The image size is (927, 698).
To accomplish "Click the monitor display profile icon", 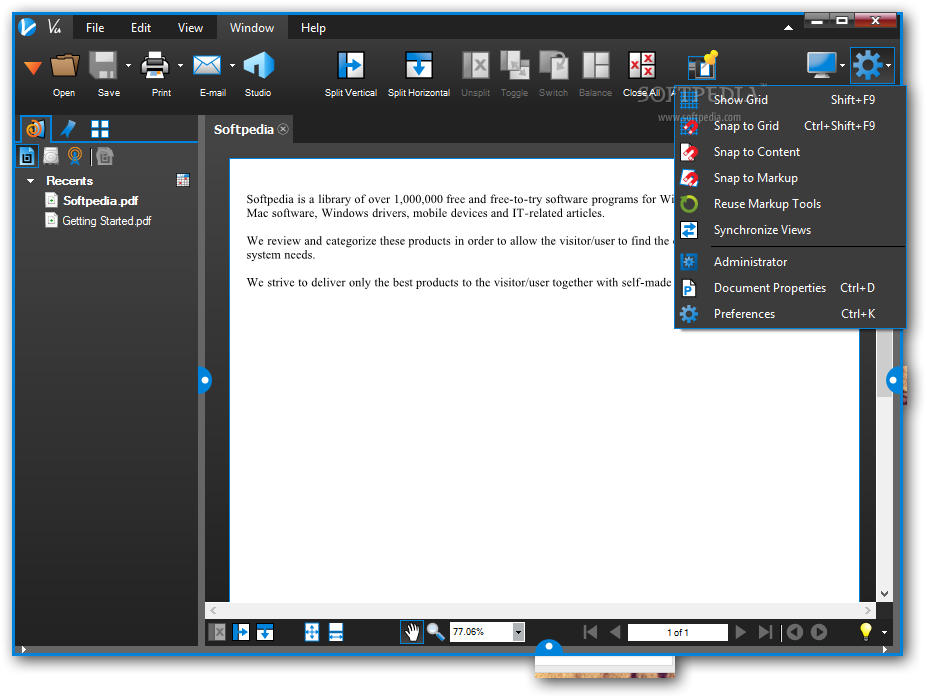I will [x=822, y=65].
